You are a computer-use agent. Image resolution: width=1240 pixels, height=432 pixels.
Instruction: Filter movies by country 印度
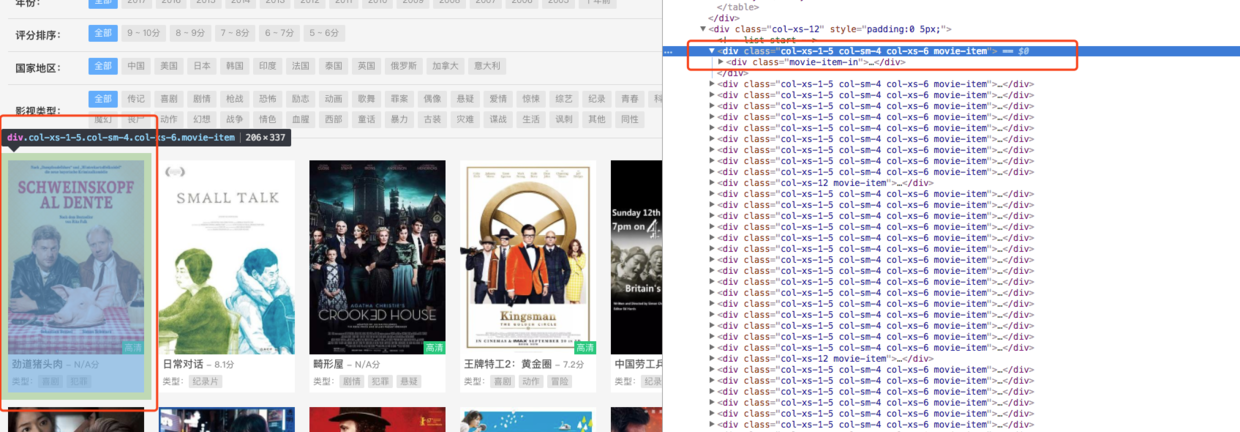coord(267,66)
